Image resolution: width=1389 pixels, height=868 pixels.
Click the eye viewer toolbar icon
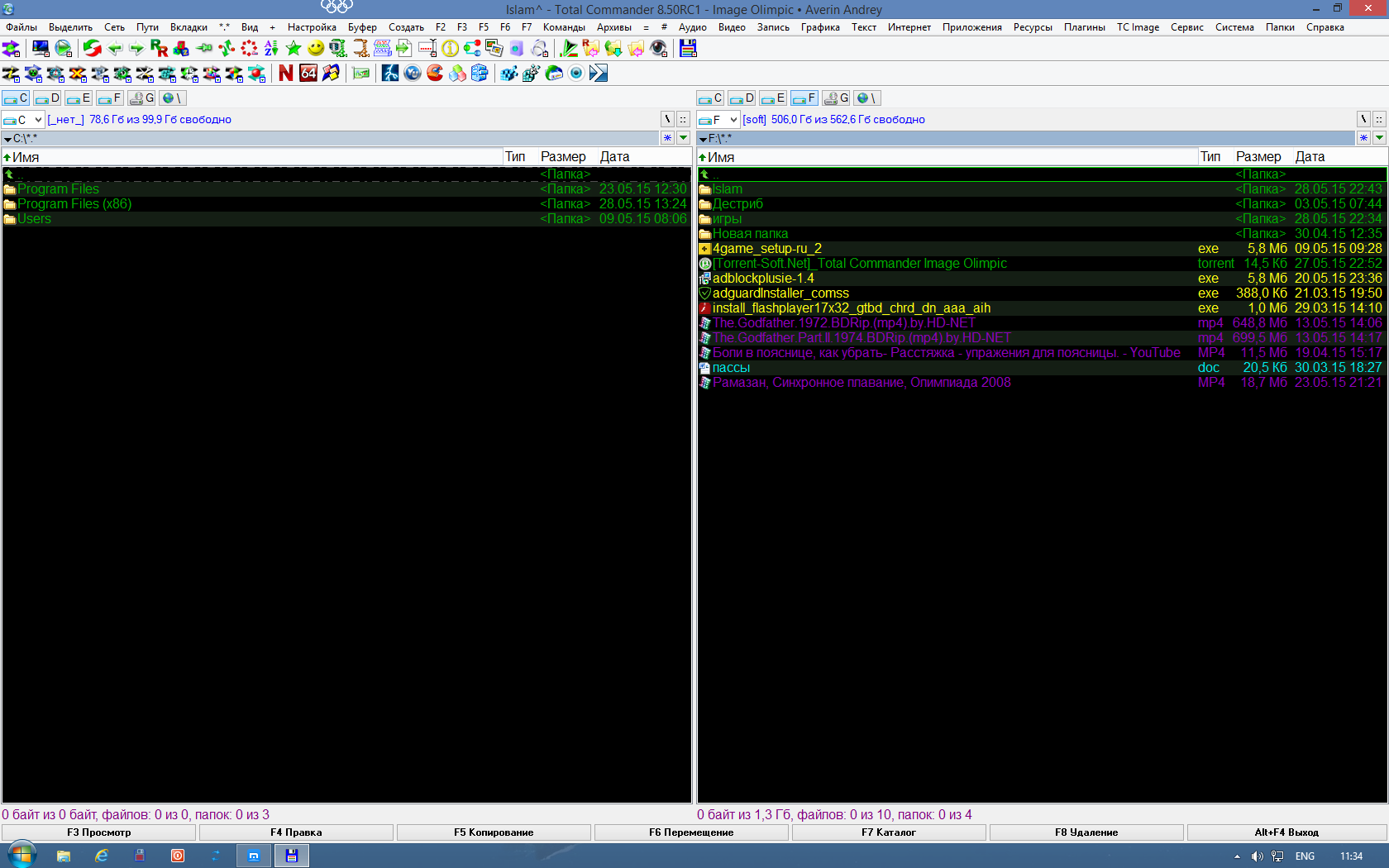click(x=659, y=49)
